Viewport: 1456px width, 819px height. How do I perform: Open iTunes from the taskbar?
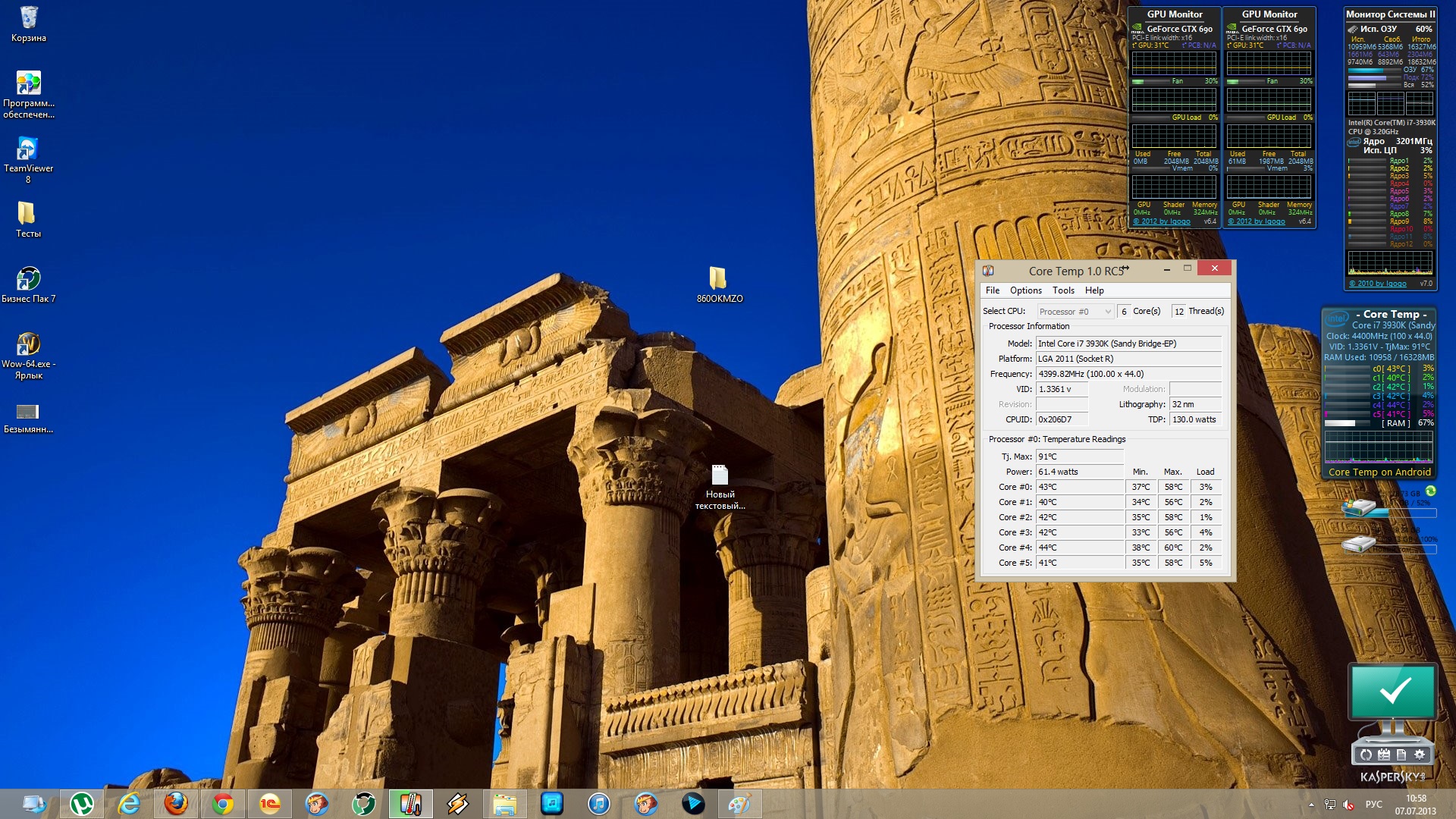(x=599, y=804)
